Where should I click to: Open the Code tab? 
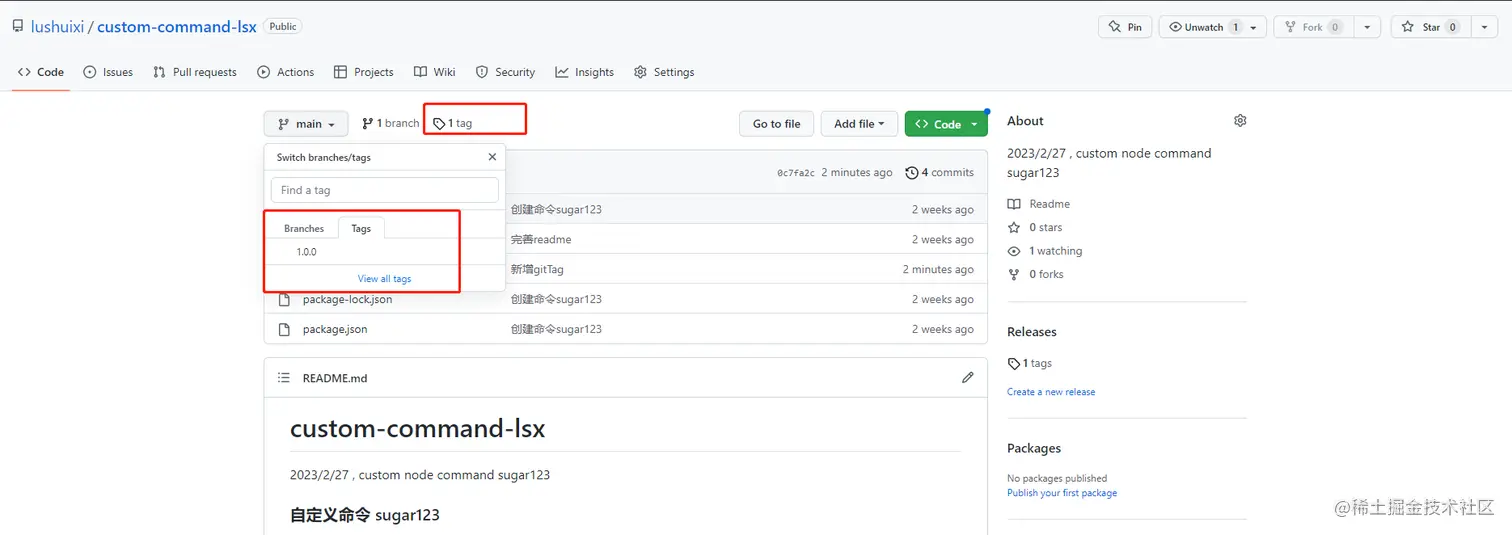tap(41, 72)
